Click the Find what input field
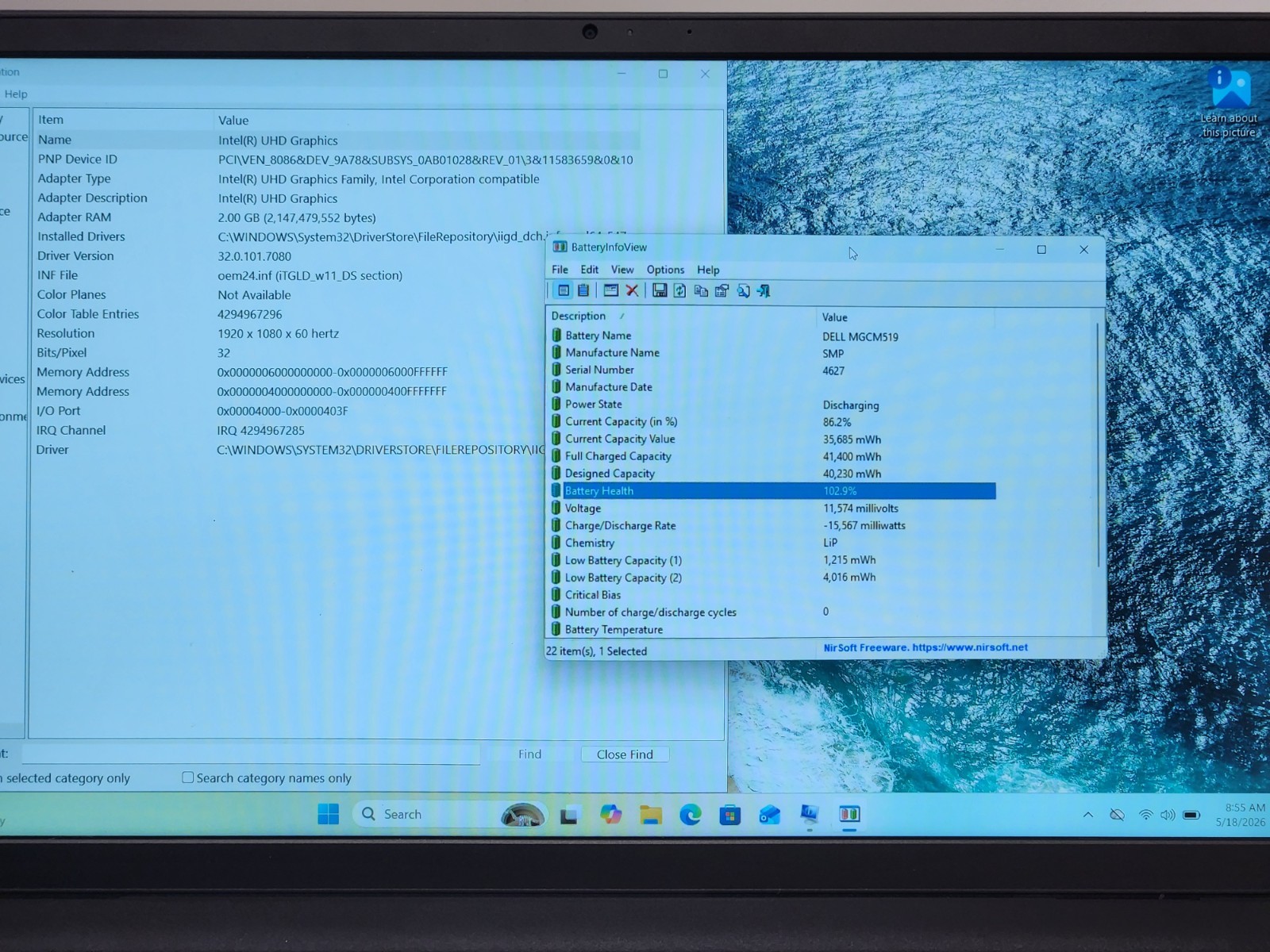This screenshot has height=952, width=1270. tap(251, 754)
